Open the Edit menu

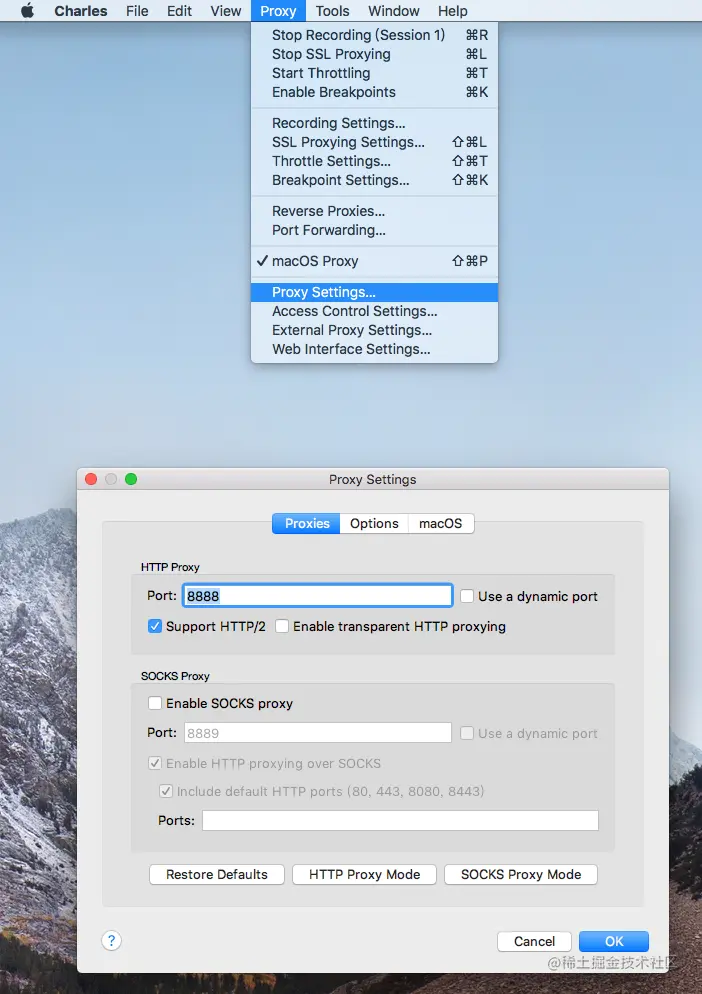coord(179,11)
